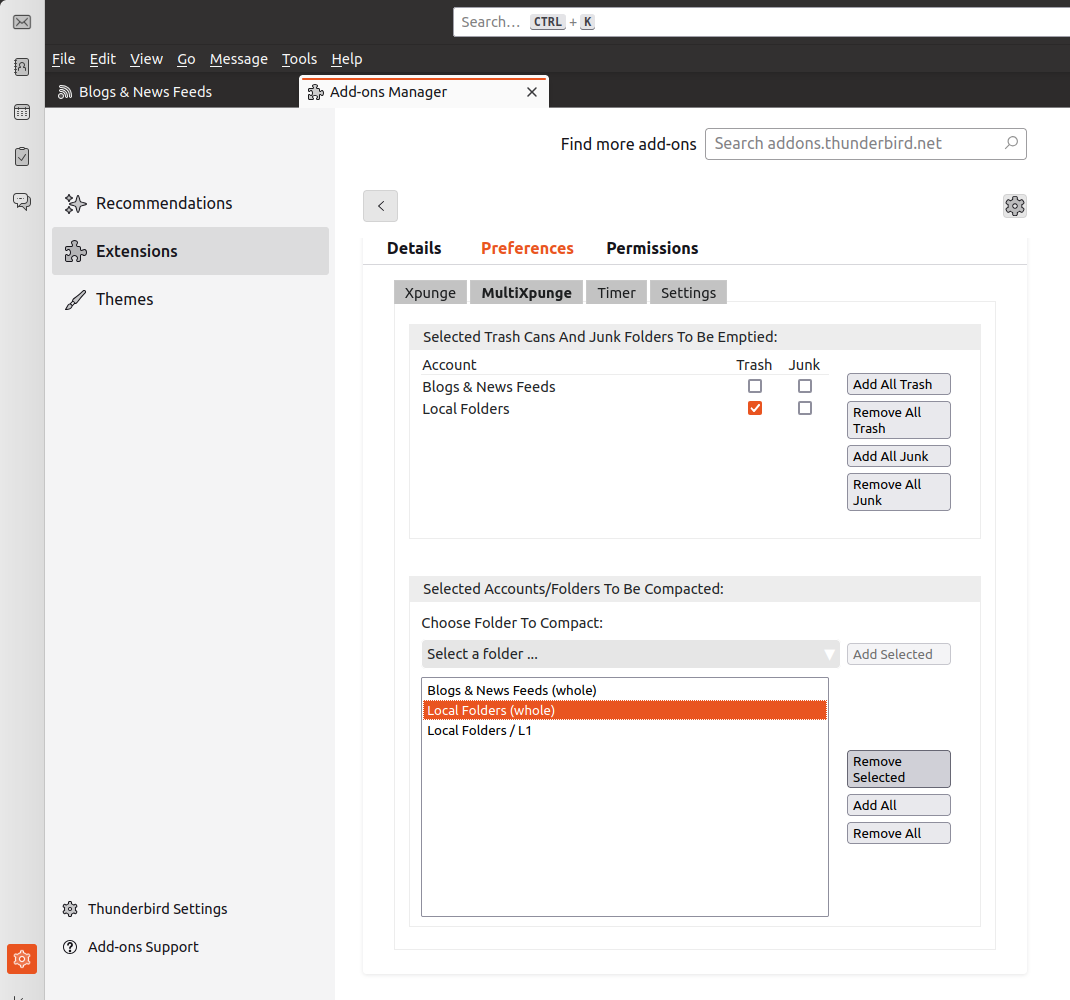Click the Themes paintbrush icon
1070x1000 pixels.
coord(75,299)
